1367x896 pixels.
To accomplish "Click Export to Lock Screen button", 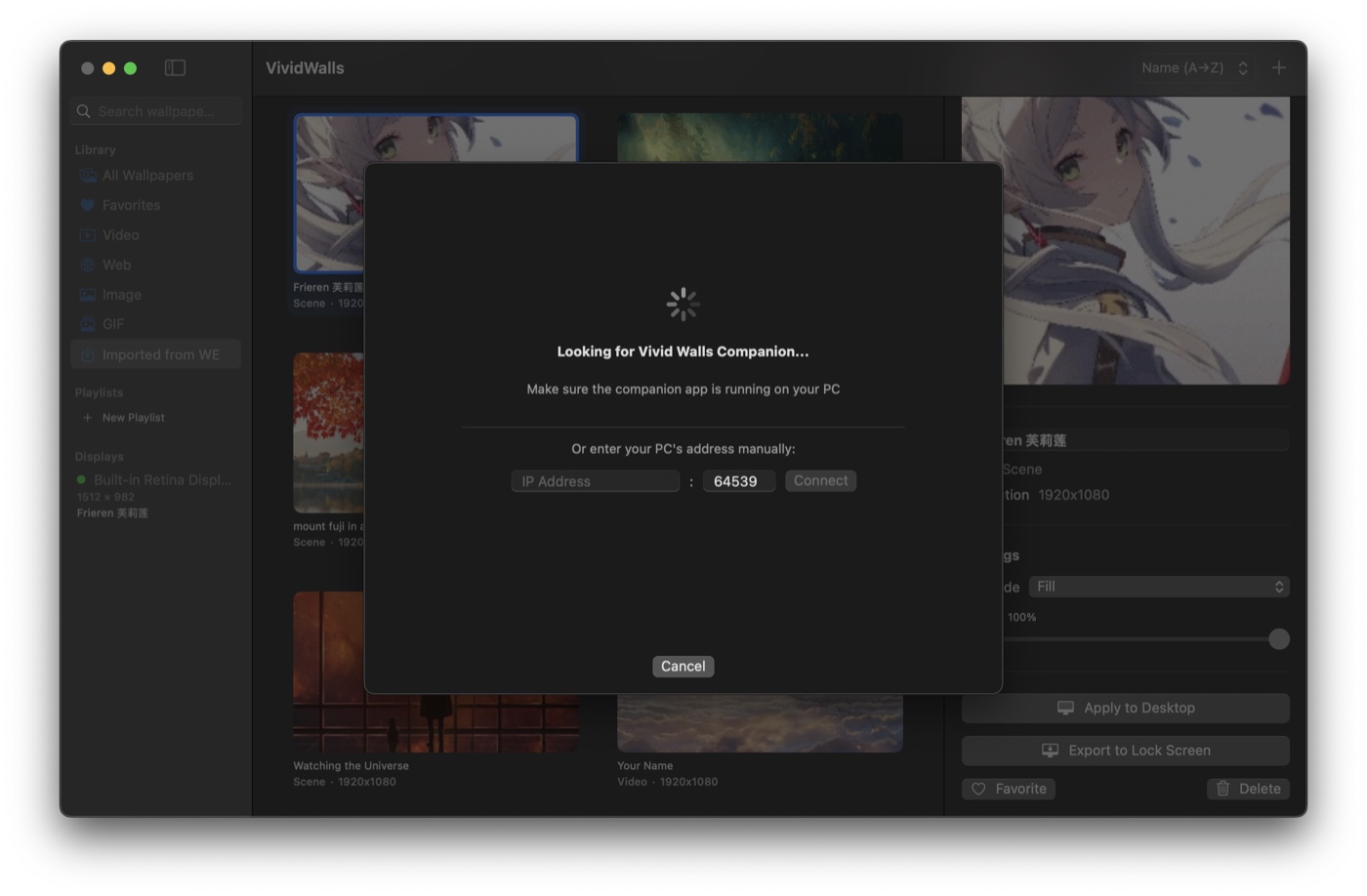I will click(1126, 751).
